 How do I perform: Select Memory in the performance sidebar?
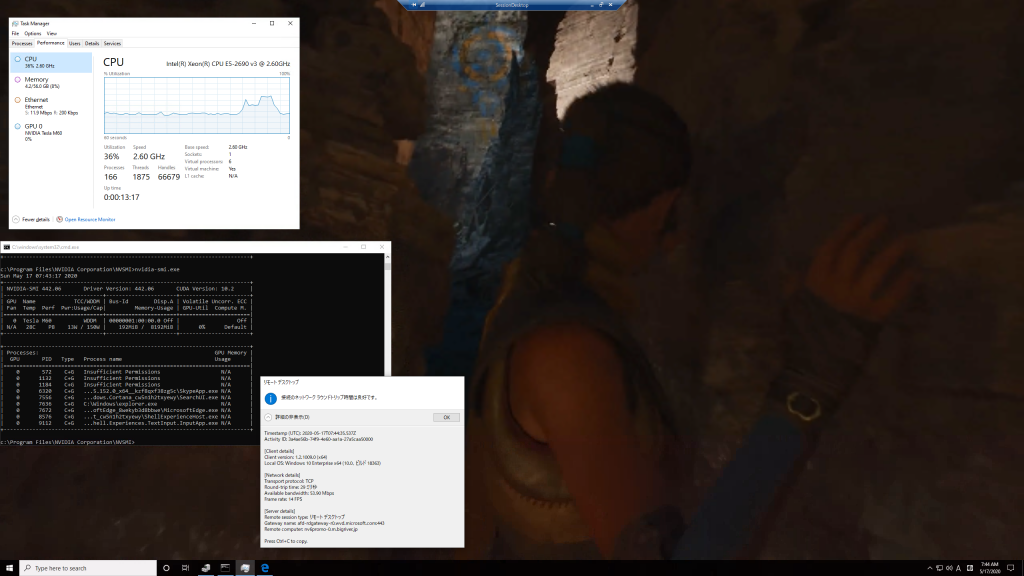51,82
